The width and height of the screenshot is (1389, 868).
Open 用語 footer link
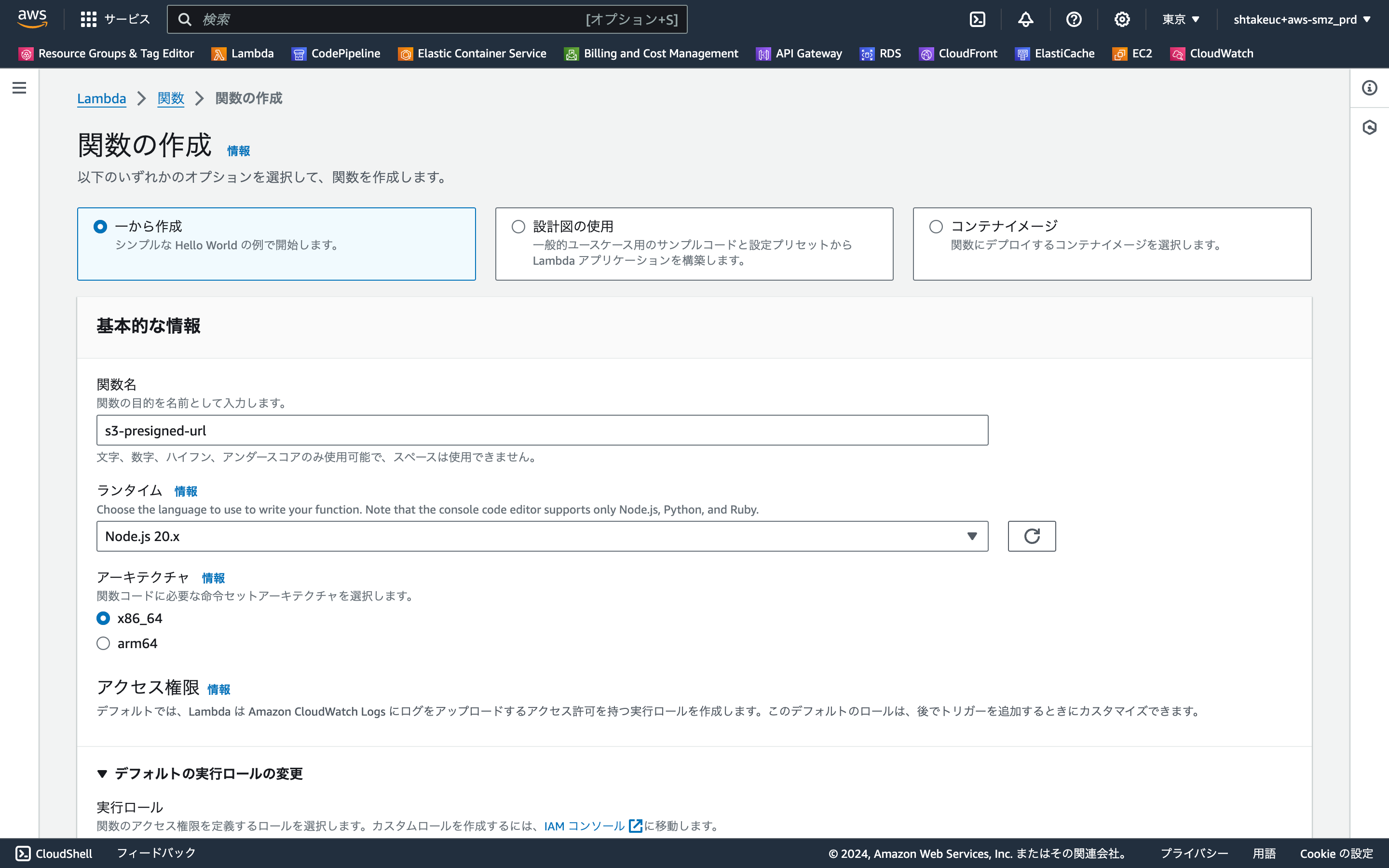[1264, 854]
